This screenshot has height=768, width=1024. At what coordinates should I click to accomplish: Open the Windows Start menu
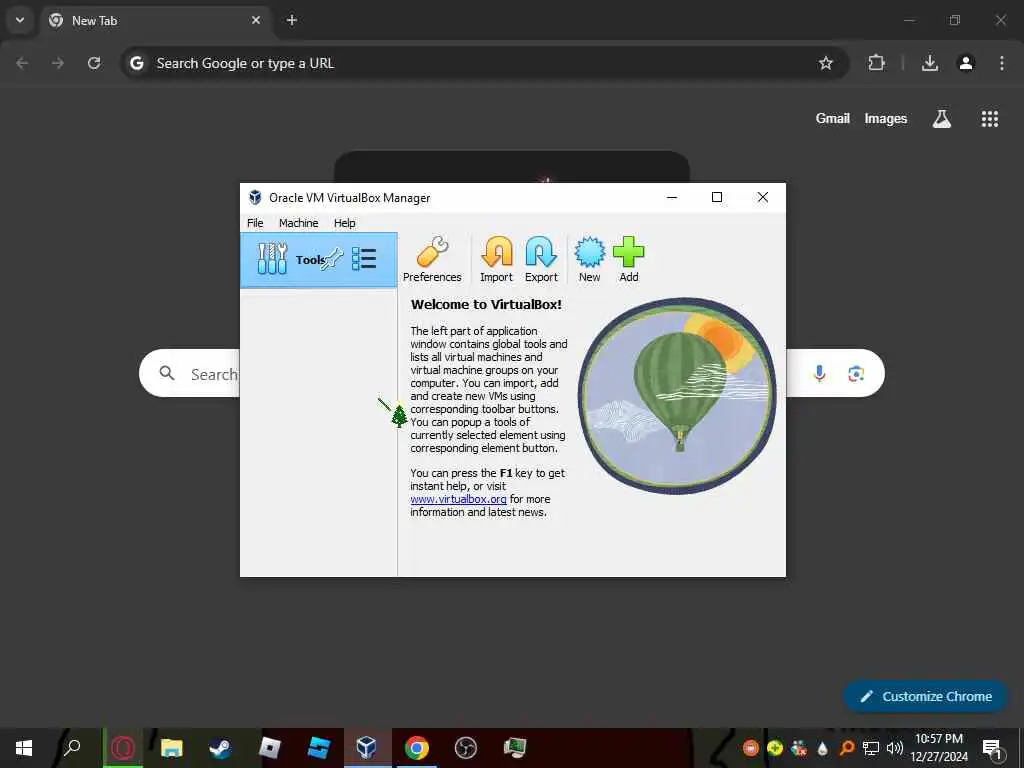point(24,748)
